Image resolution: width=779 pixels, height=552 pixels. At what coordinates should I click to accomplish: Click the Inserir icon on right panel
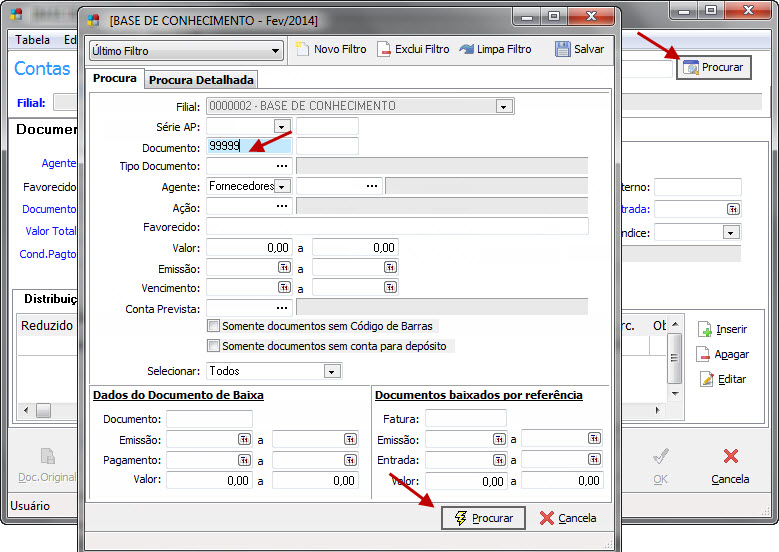point(705,329)
